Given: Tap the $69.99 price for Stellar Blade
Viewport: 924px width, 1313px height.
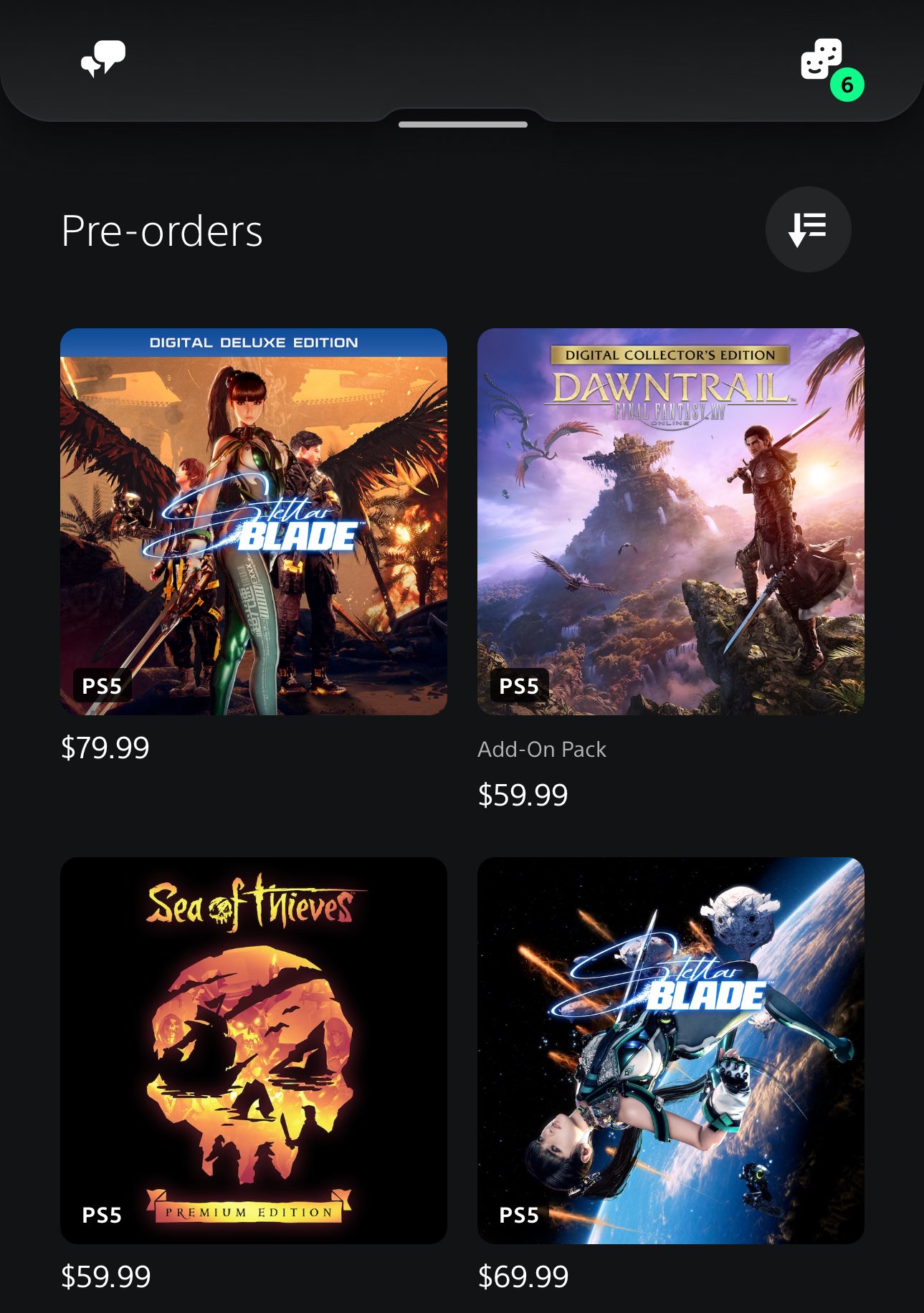Looking at the screenshot, I should [523, 1276].
